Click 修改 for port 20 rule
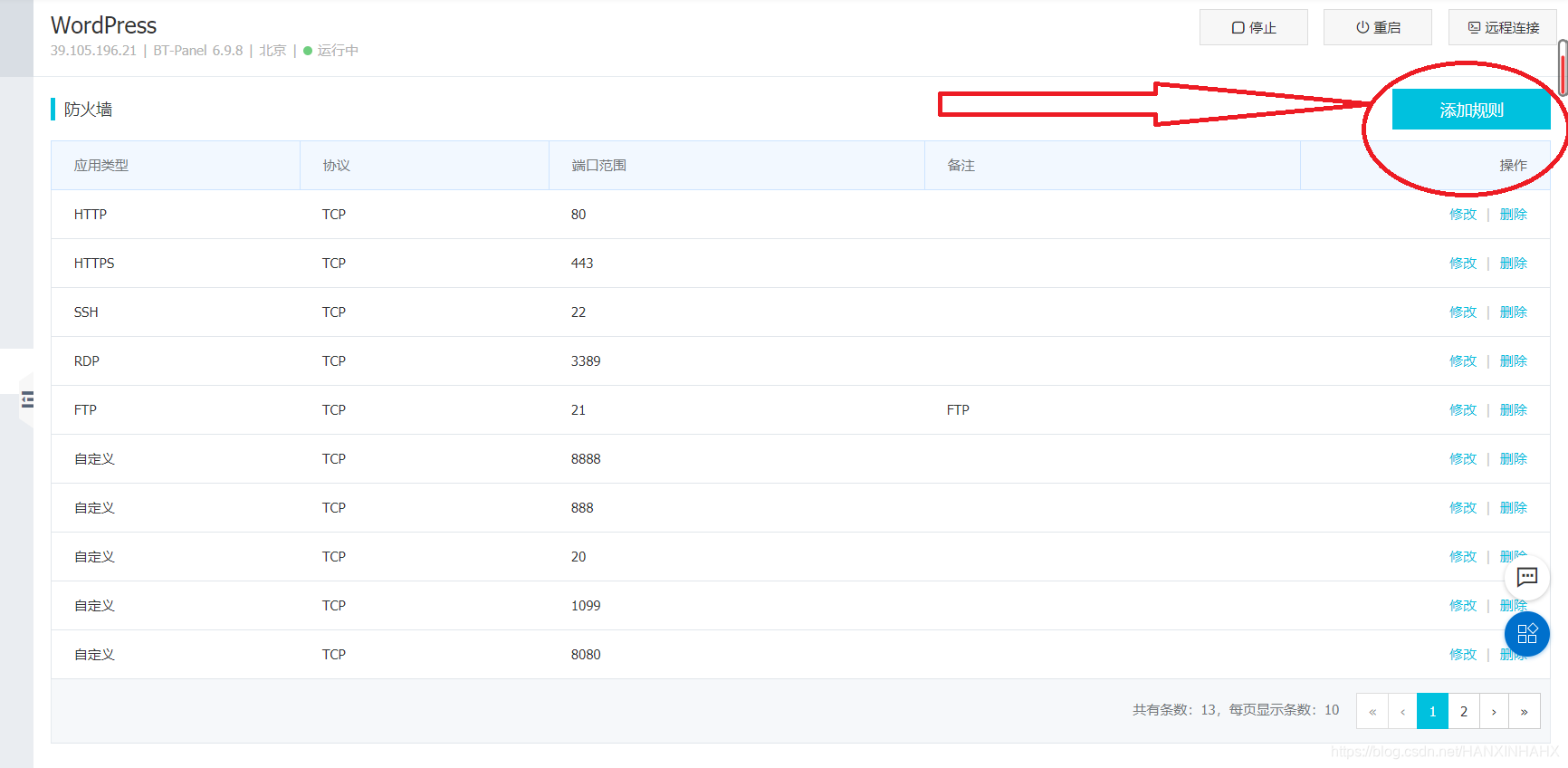 pyautogui.click(x=1463, y=557)
